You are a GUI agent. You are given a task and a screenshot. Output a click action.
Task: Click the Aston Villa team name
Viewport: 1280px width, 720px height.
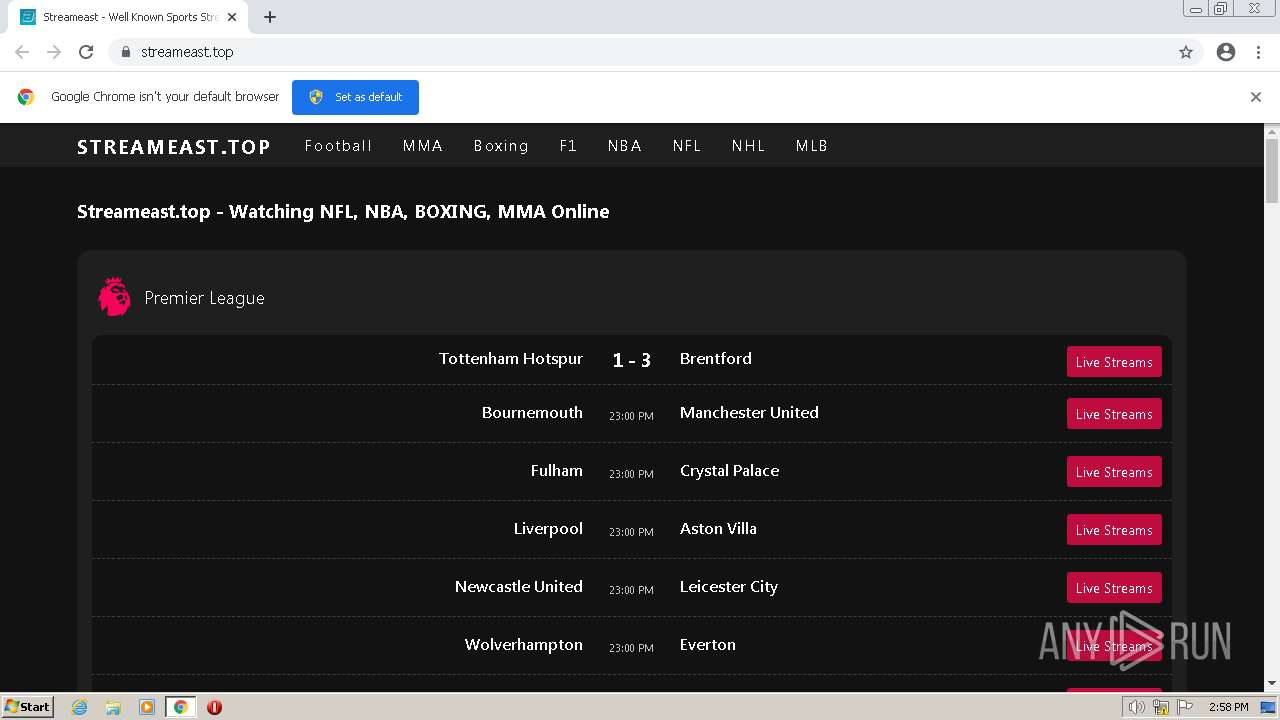[x=718, y=529]
